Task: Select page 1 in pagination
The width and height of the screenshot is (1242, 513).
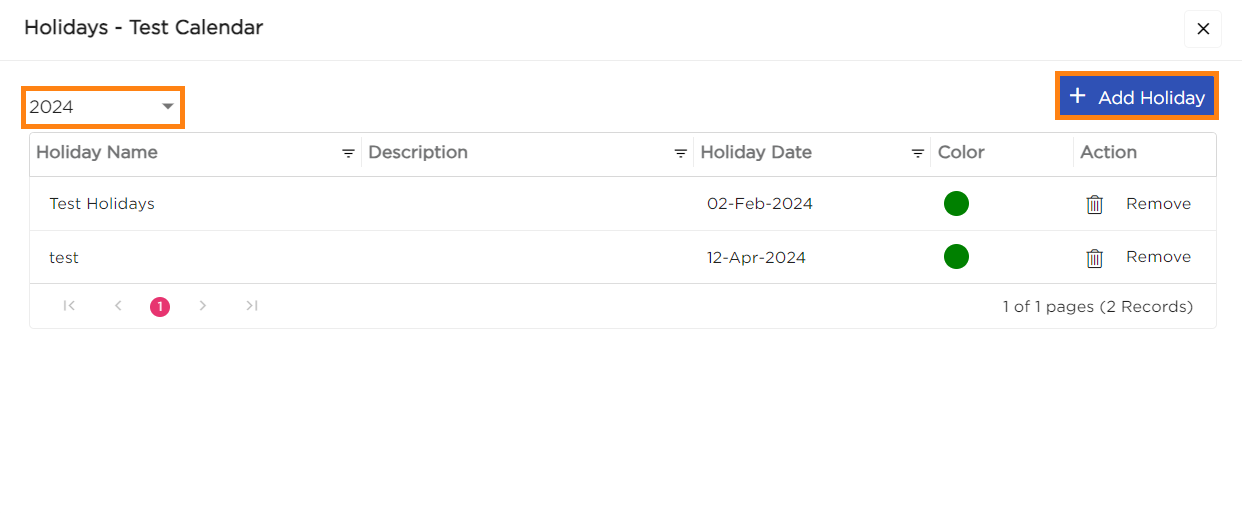Action: click(160, 307)
